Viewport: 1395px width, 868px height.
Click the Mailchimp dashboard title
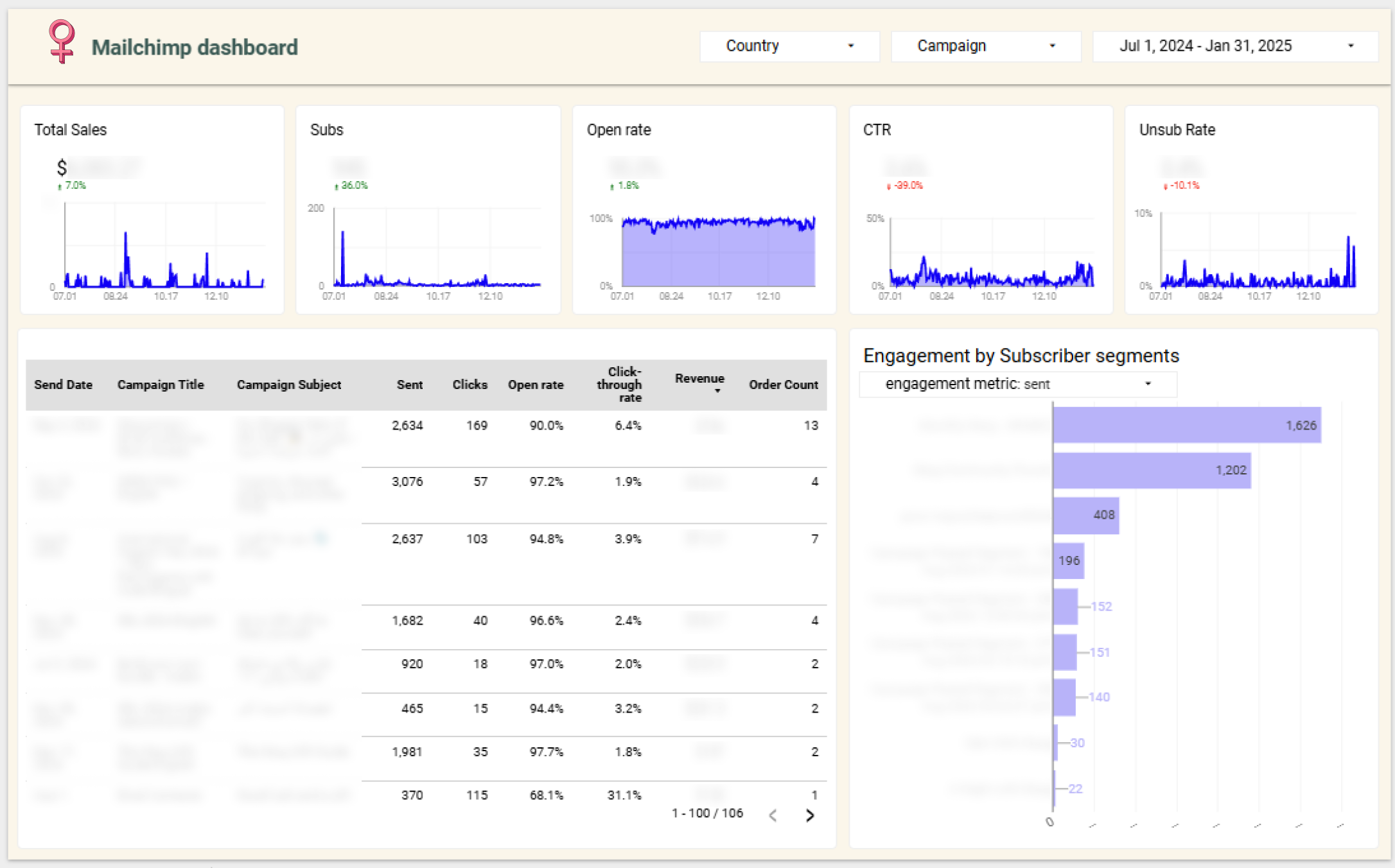[x=195, y=48]
